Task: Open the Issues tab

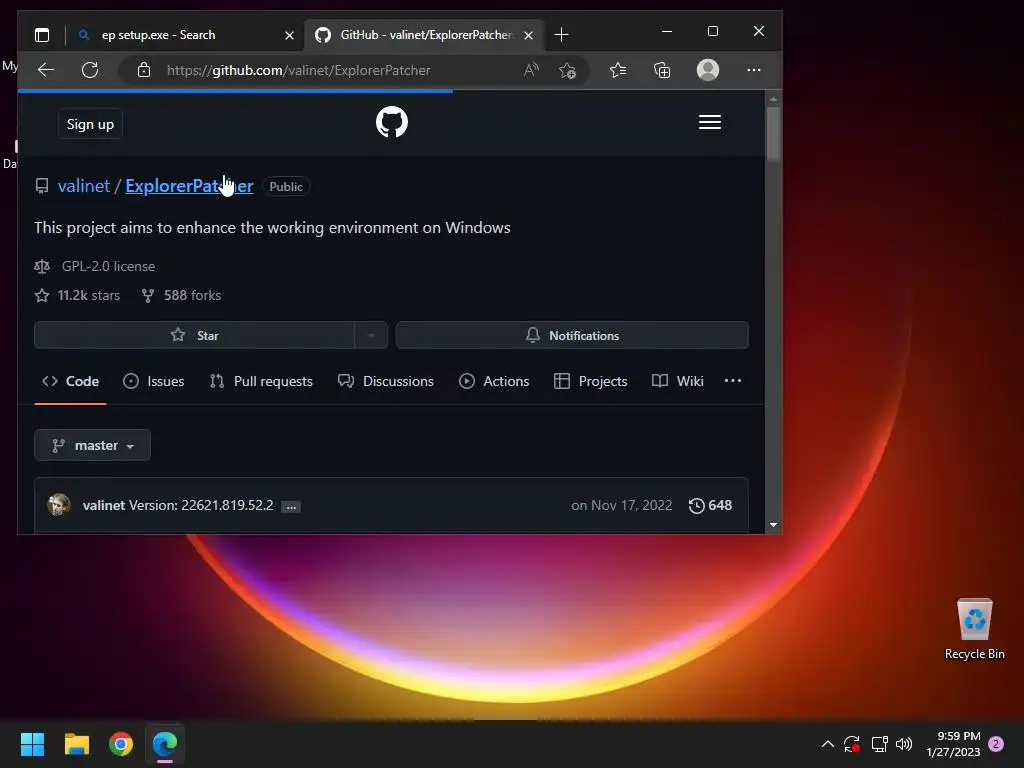Action: point(153,381)
